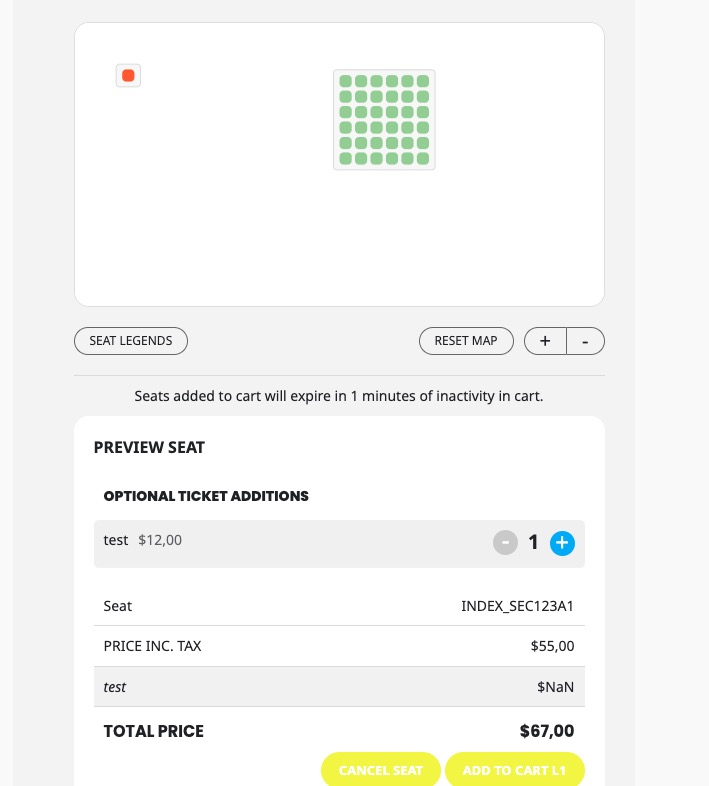Image resolution: width=709 pixels, height=786 pixels.
Task: Zoom out the seat map with minus button
Action: point(585,341)
